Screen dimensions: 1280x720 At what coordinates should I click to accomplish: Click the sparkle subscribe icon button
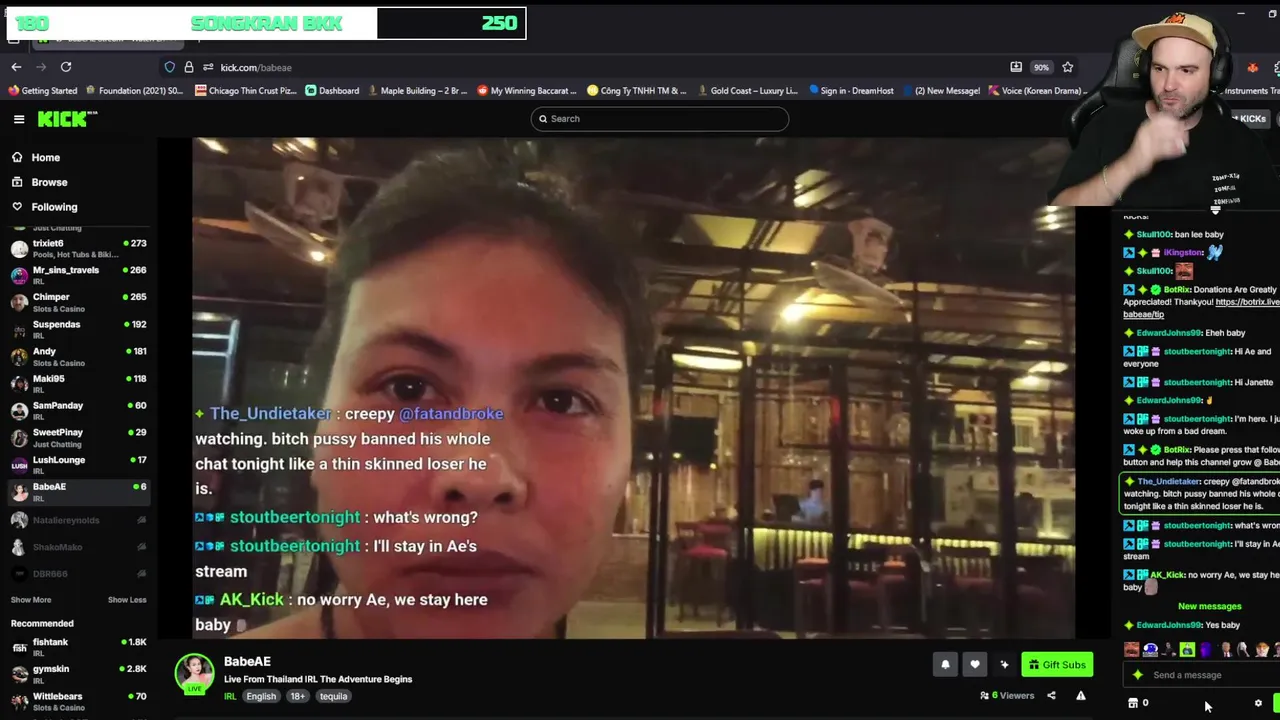(1004, 665)
